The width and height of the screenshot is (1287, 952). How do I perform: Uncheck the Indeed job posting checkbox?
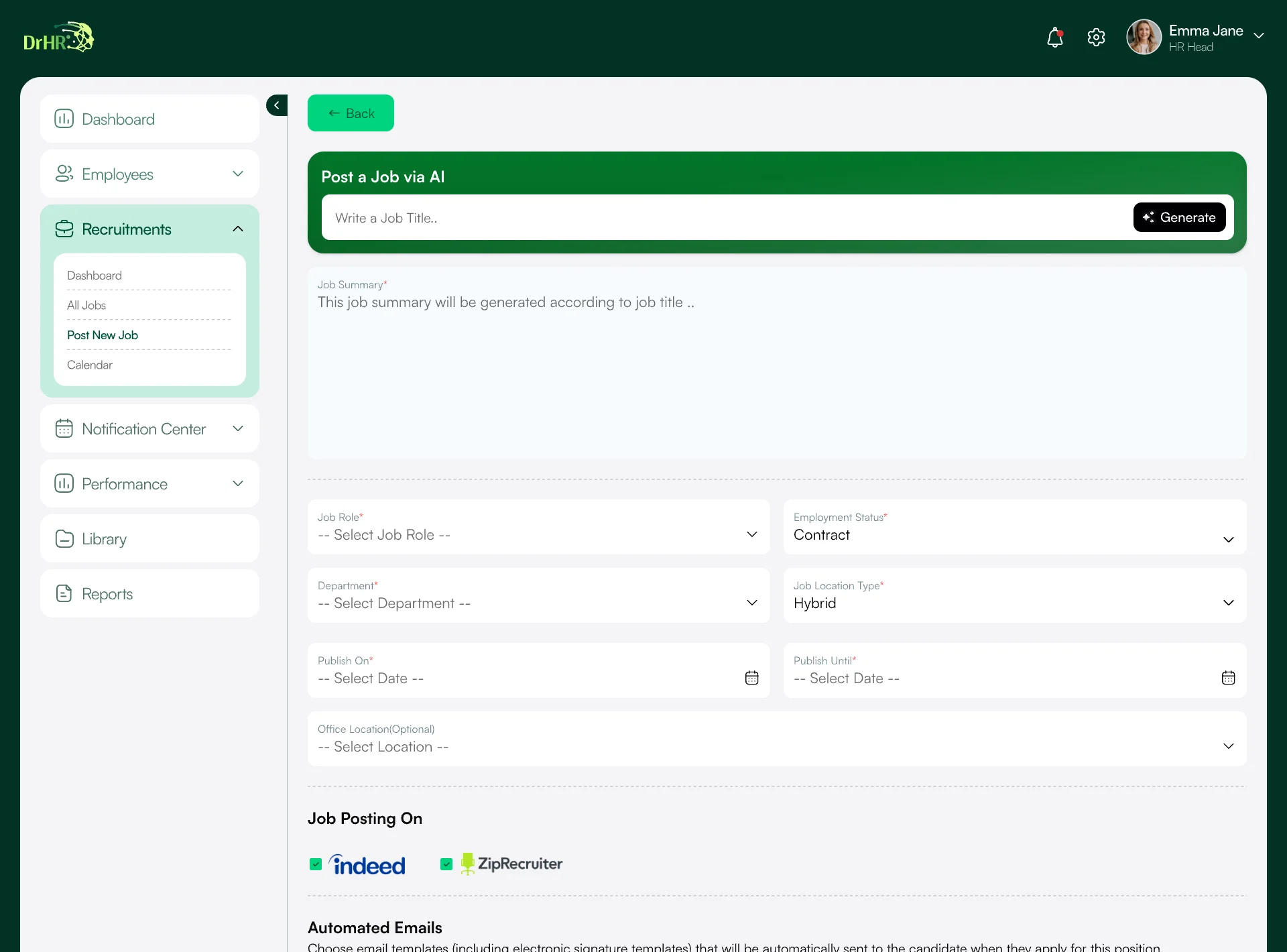click(316, 864)
